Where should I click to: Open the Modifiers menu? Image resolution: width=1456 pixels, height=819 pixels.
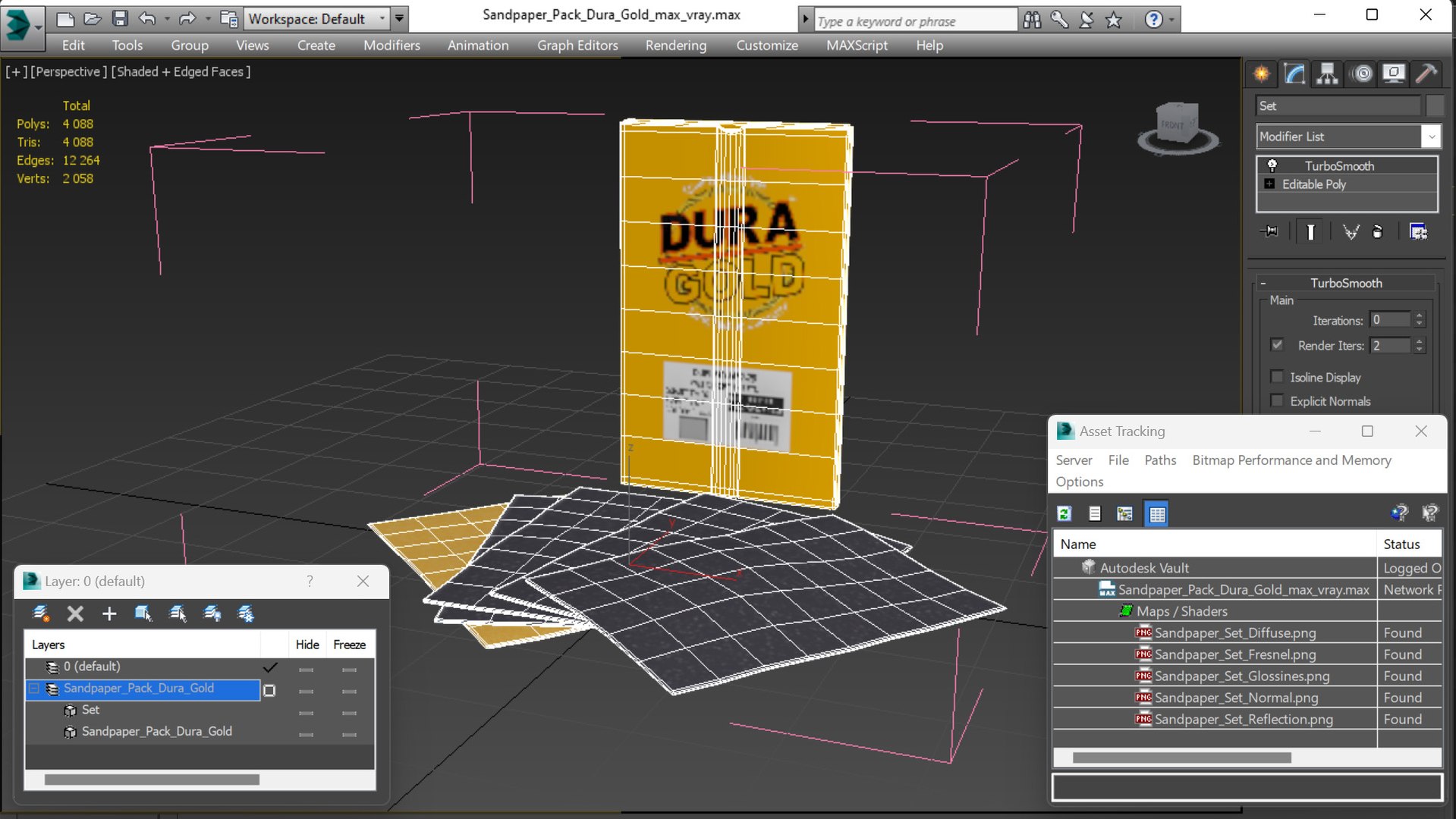(x=392, y=45)
